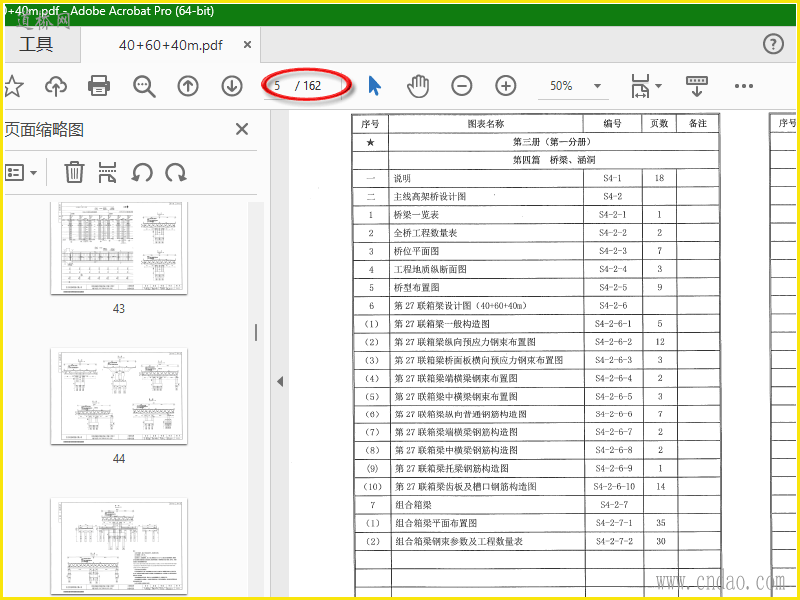Image resolution: width=800 pixels, height=600 pixels.
Task: Click the 全桥工程数量表 entry
Action: (425, 233)
